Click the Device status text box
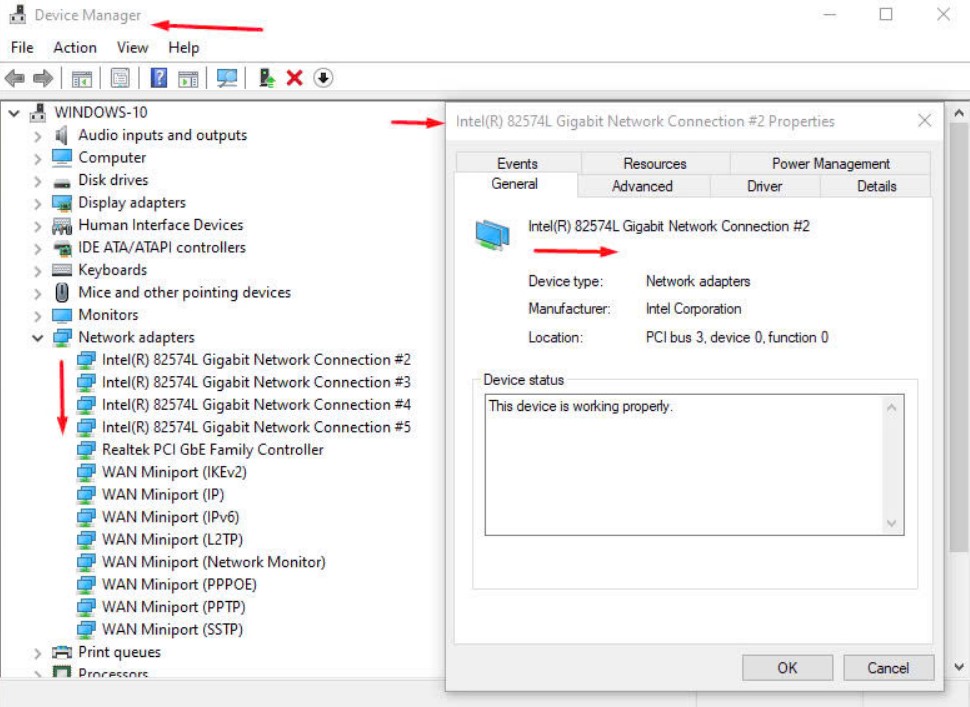The width and height of the screenshot is (970, 707). point(694,465)
